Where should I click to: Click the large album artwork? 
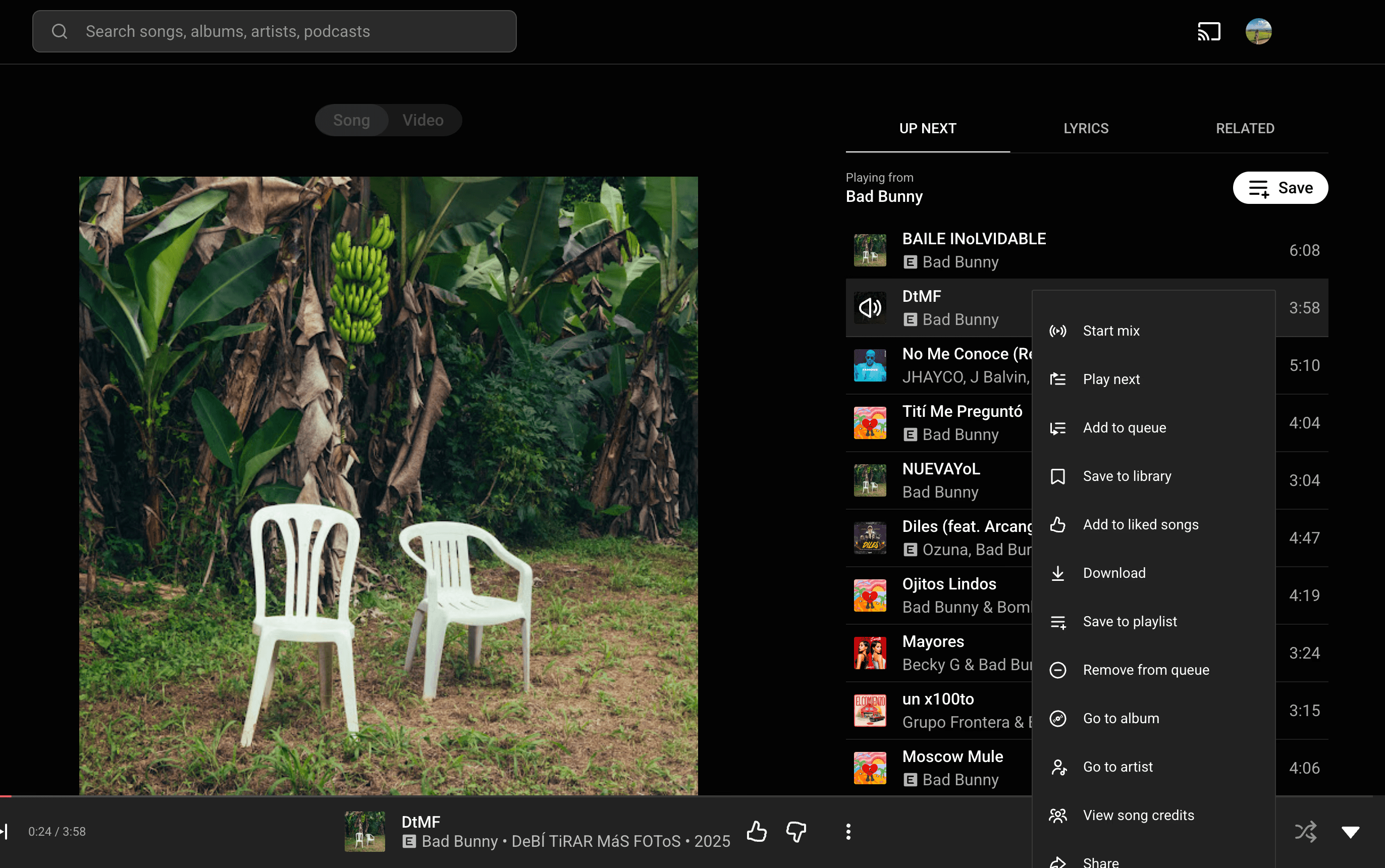click(x=389, y=485)
